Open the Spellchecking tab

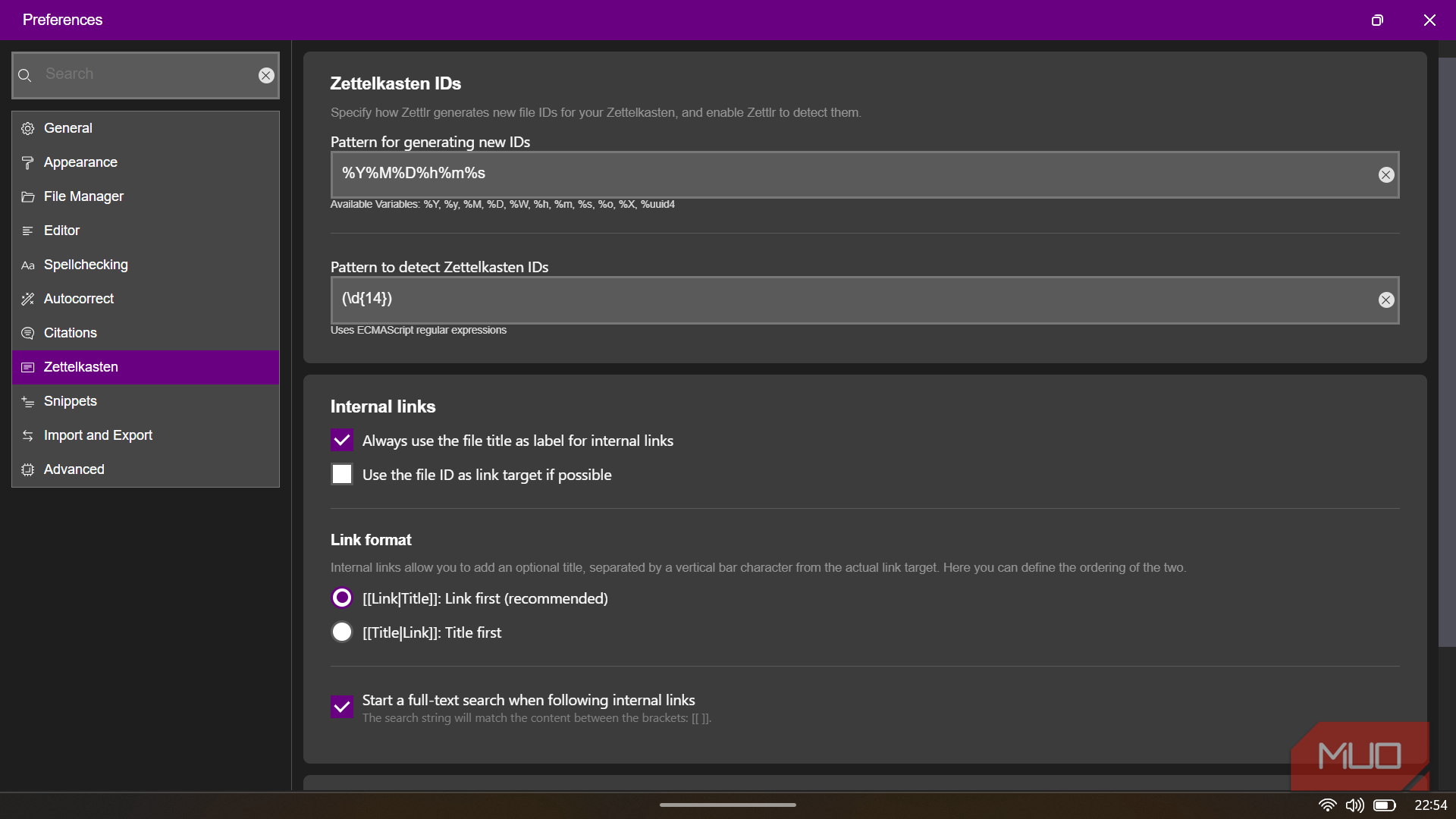coord(146,265)
